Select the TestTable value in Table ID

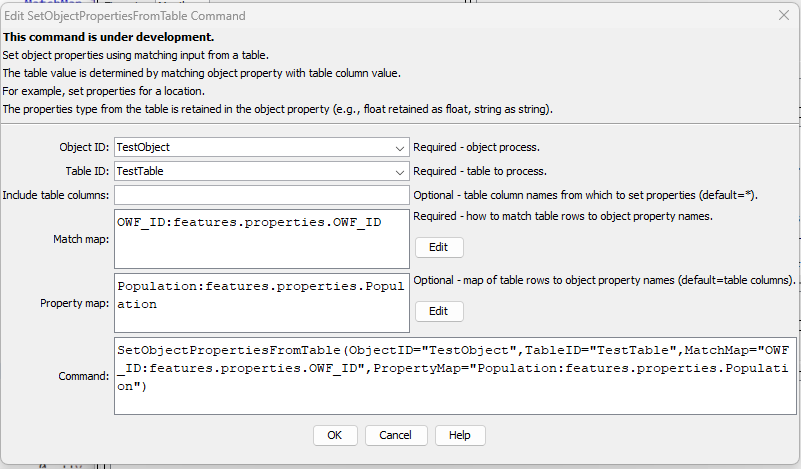point(140,171)
